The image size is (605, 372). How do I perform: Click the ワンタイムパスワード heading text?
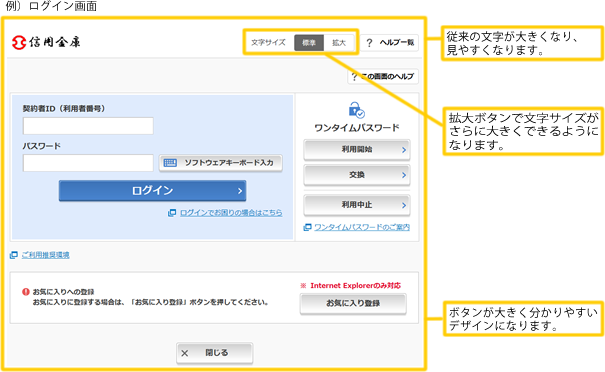tap(357, 128)
